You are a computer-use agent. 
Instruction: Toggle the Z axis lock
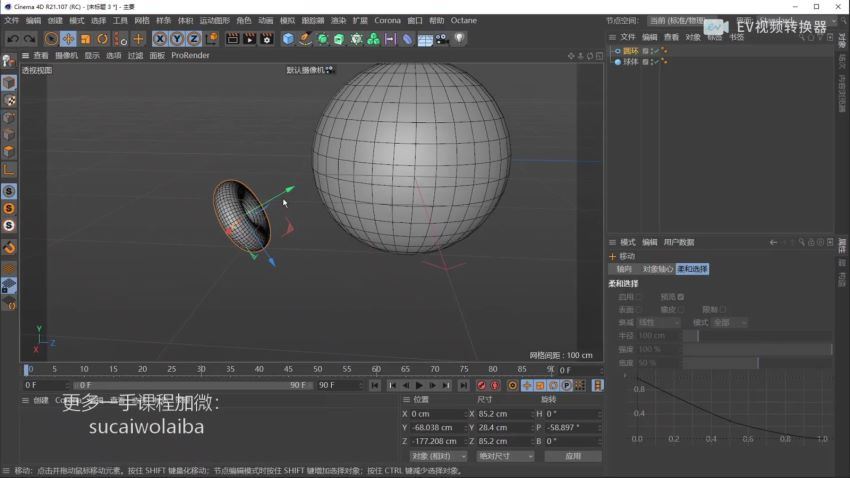click(194, 39)
